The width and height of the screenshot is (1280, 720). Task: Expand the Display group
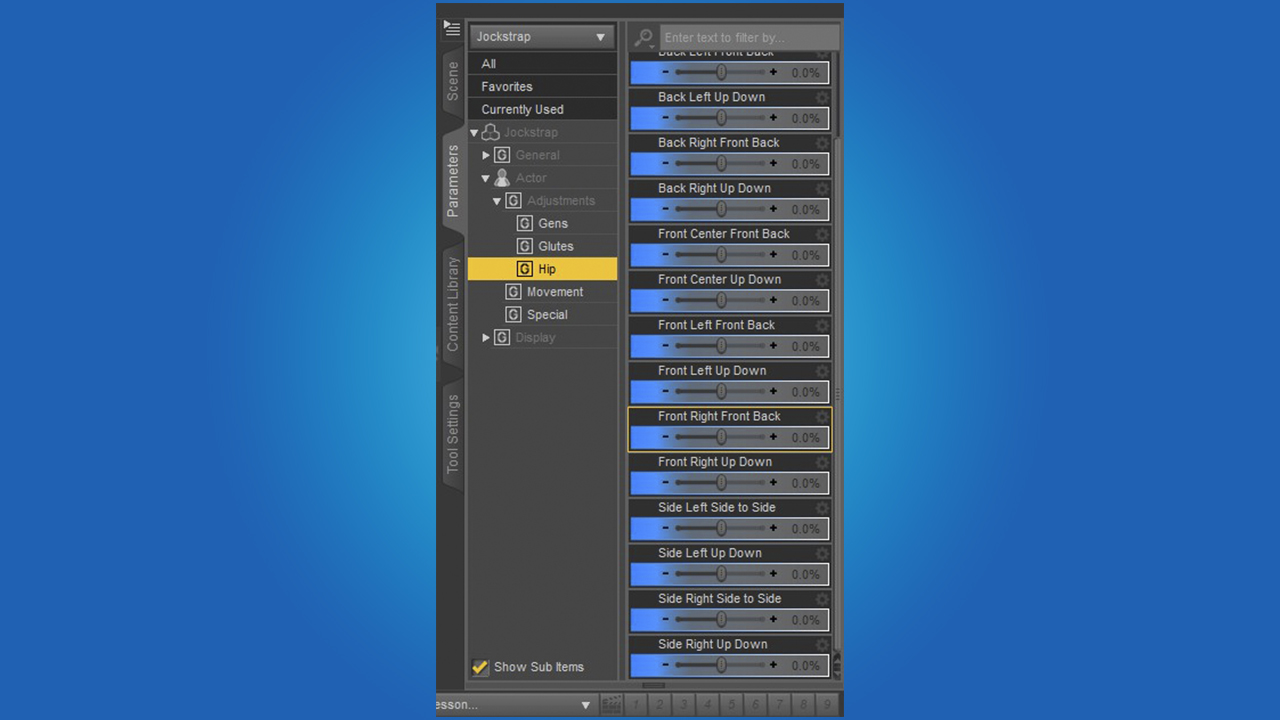coord(486,338)
